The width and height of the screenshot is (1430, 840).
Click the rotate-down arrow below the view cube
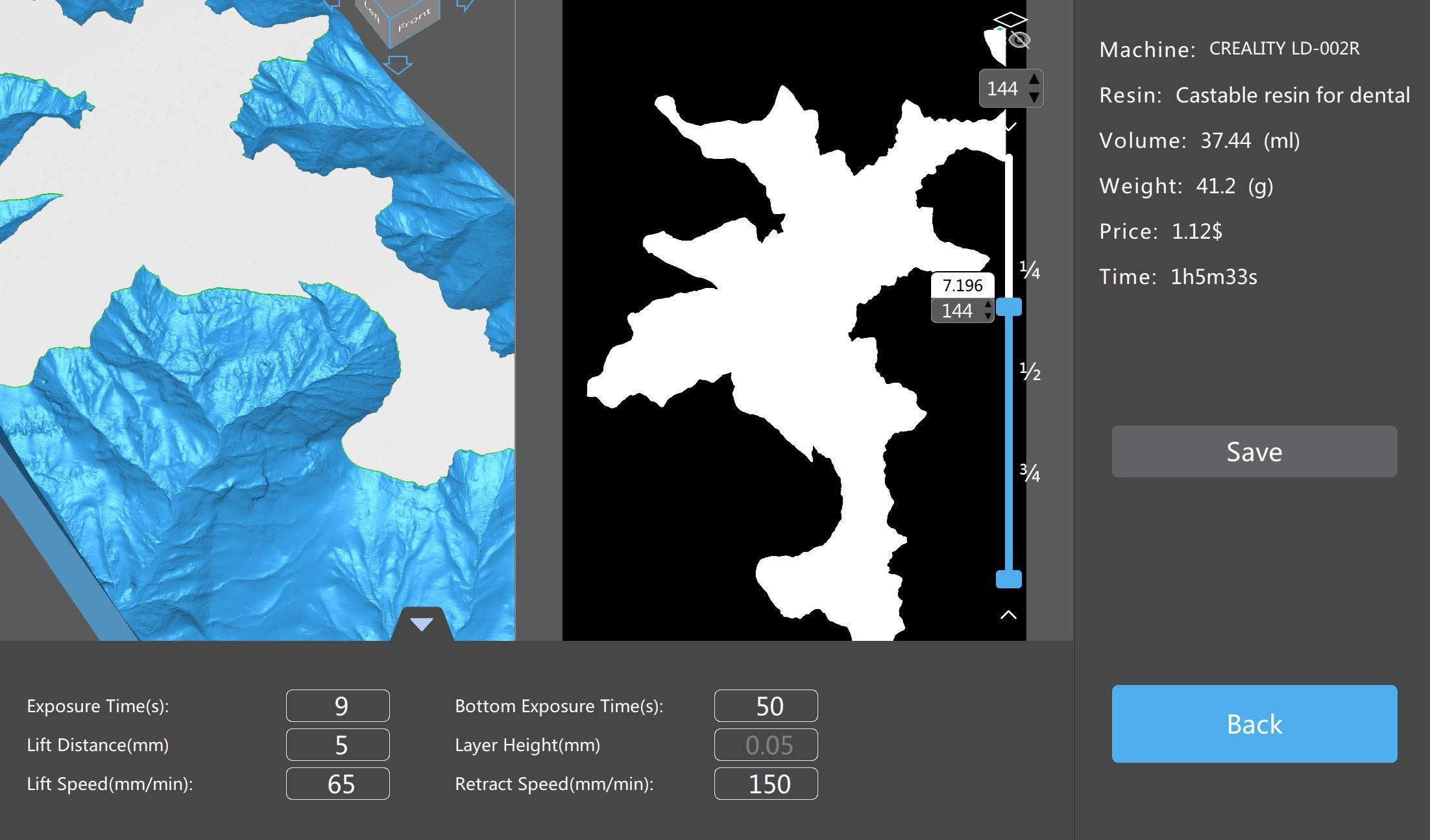(398, 65)
